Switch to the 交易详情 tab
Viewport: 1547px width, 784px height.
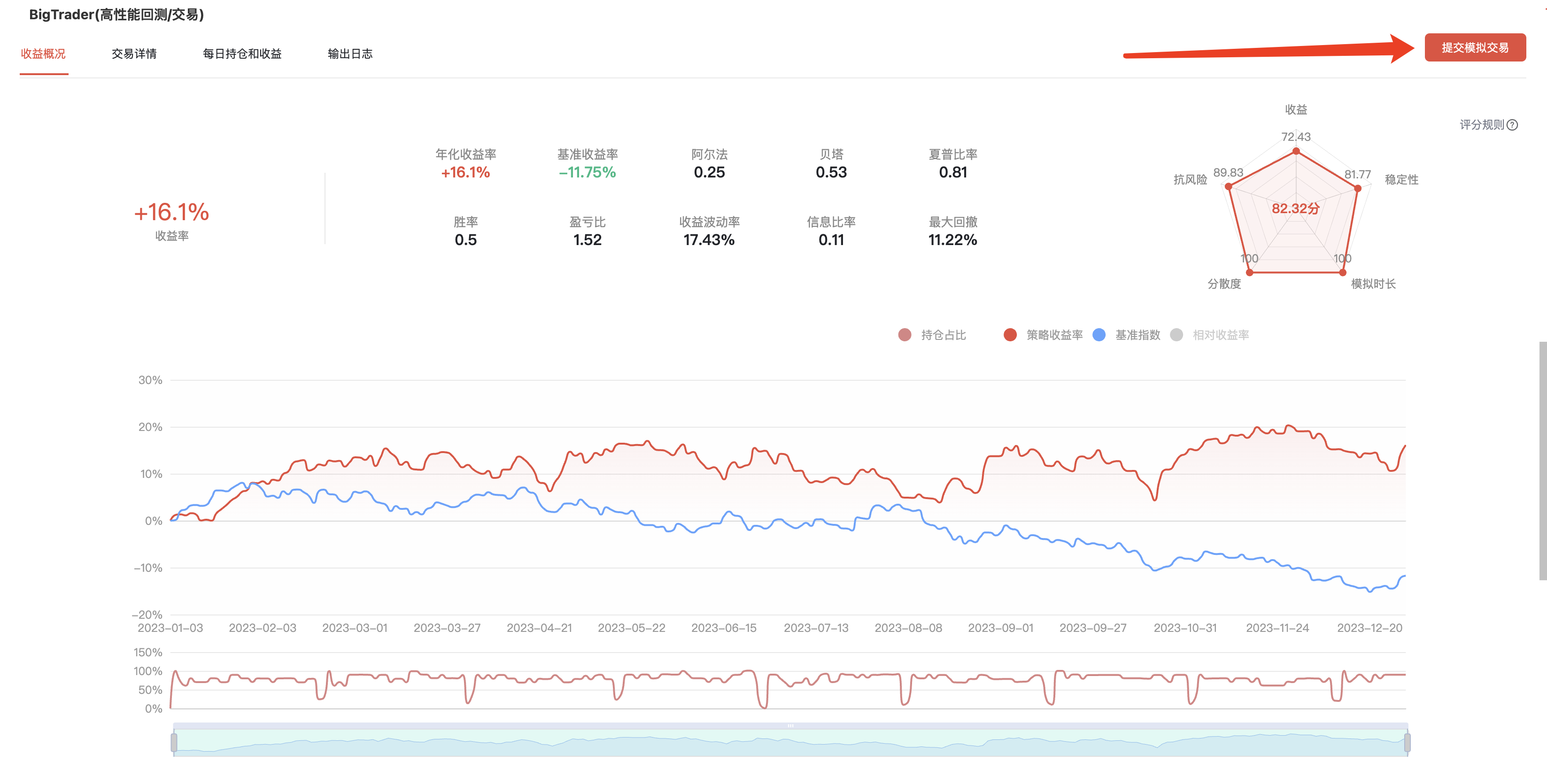134,54
